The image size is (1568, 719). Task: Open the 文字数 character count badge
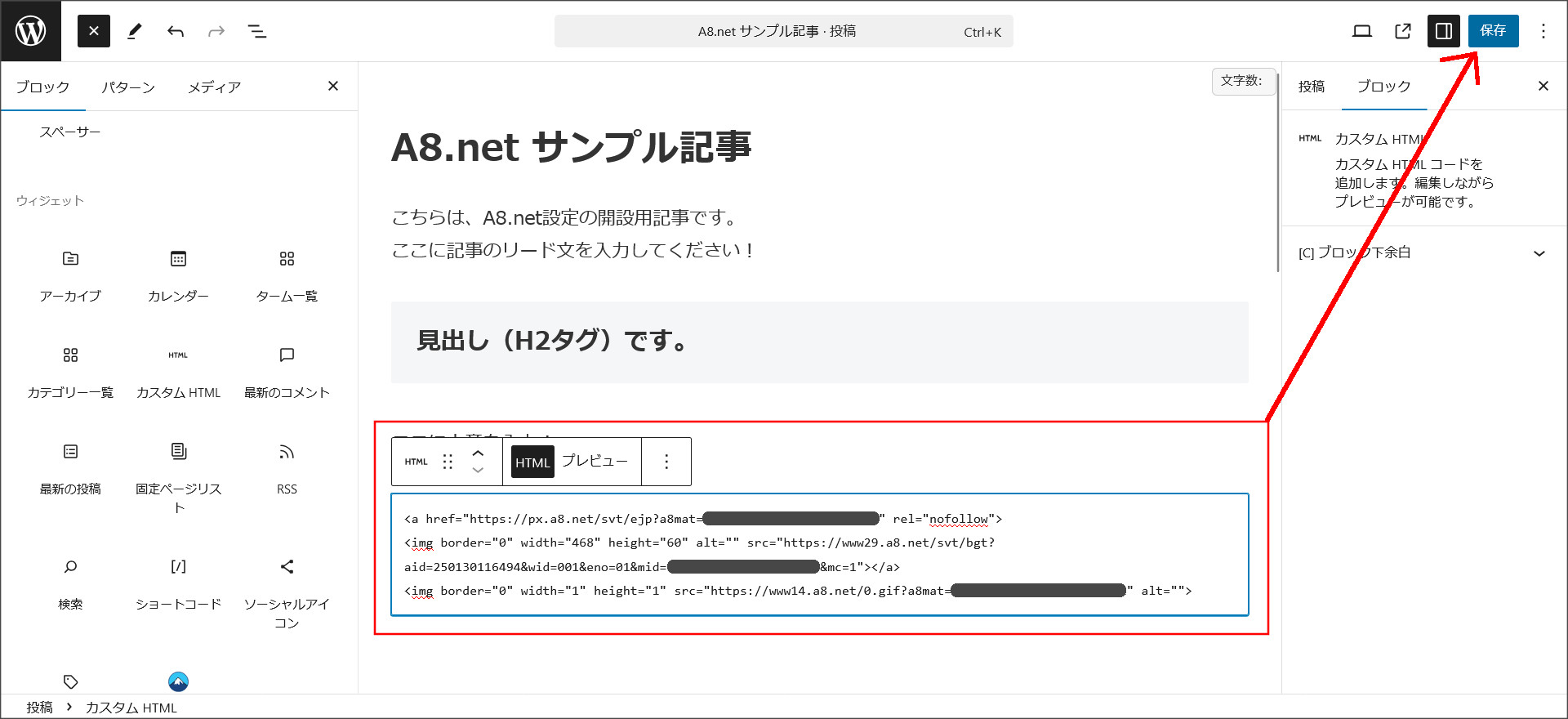1243,81
